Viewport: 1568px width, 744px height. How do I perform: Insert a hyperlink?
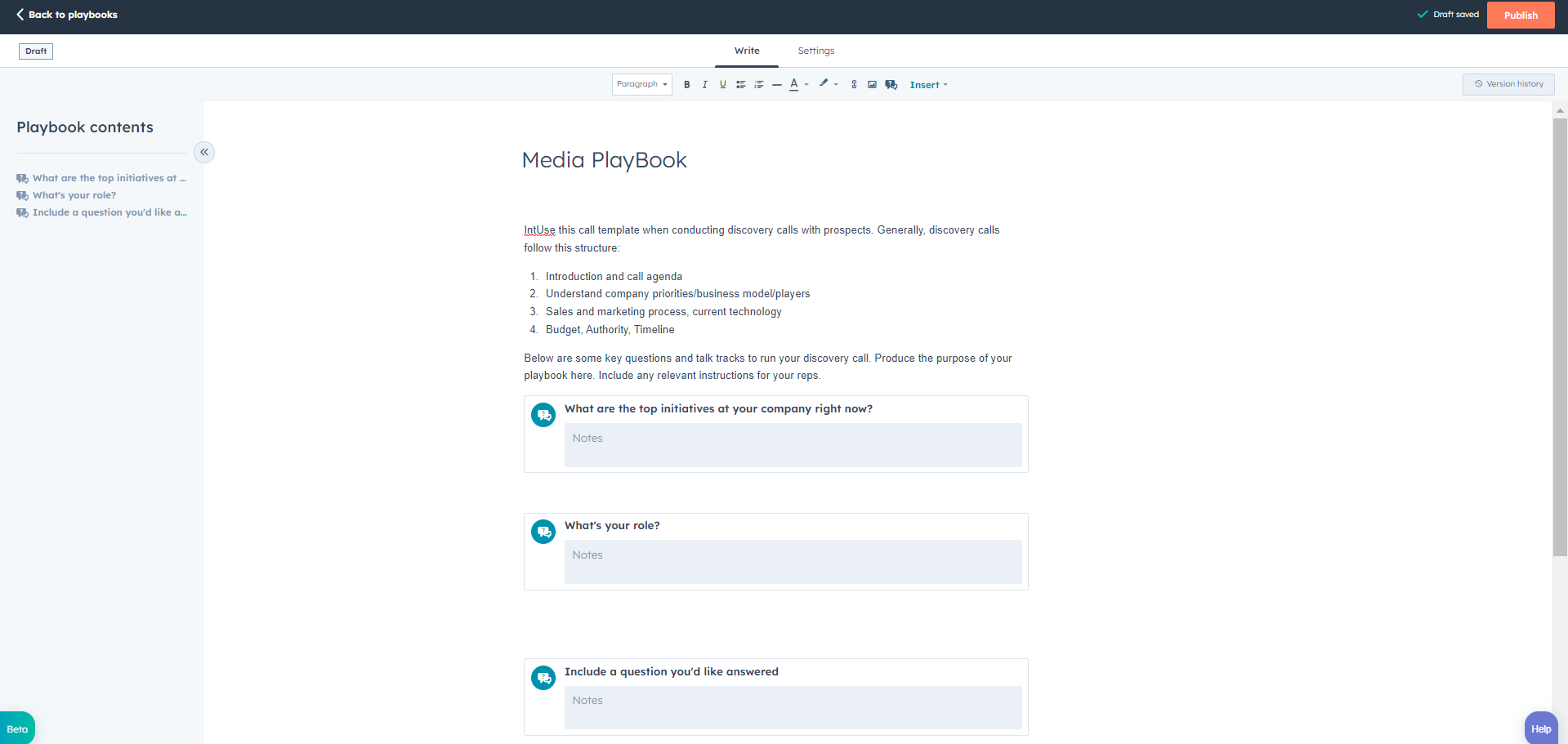[x=854, y=84]
